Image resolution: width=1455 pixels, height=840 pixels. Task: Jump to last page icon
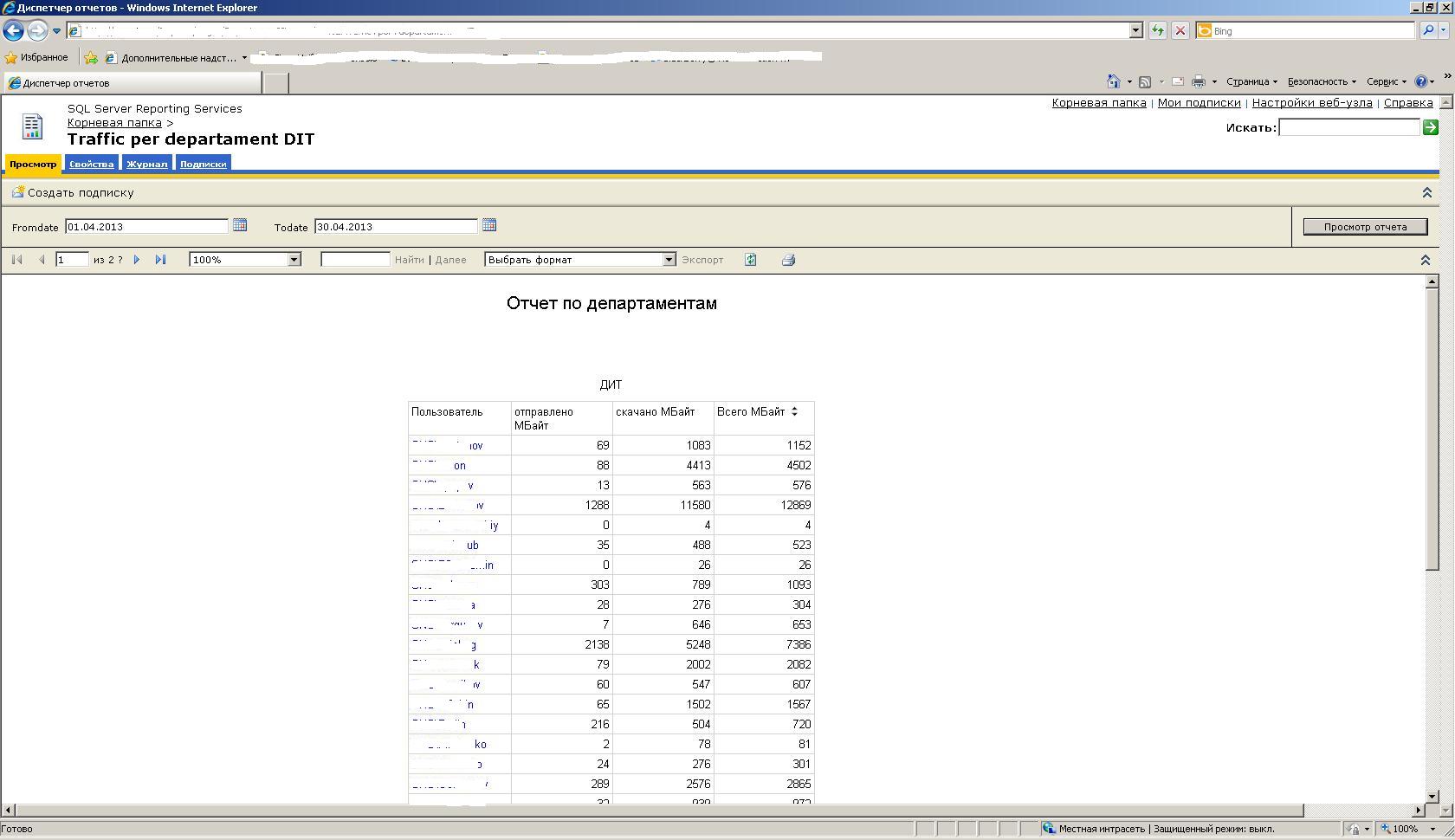160,259
